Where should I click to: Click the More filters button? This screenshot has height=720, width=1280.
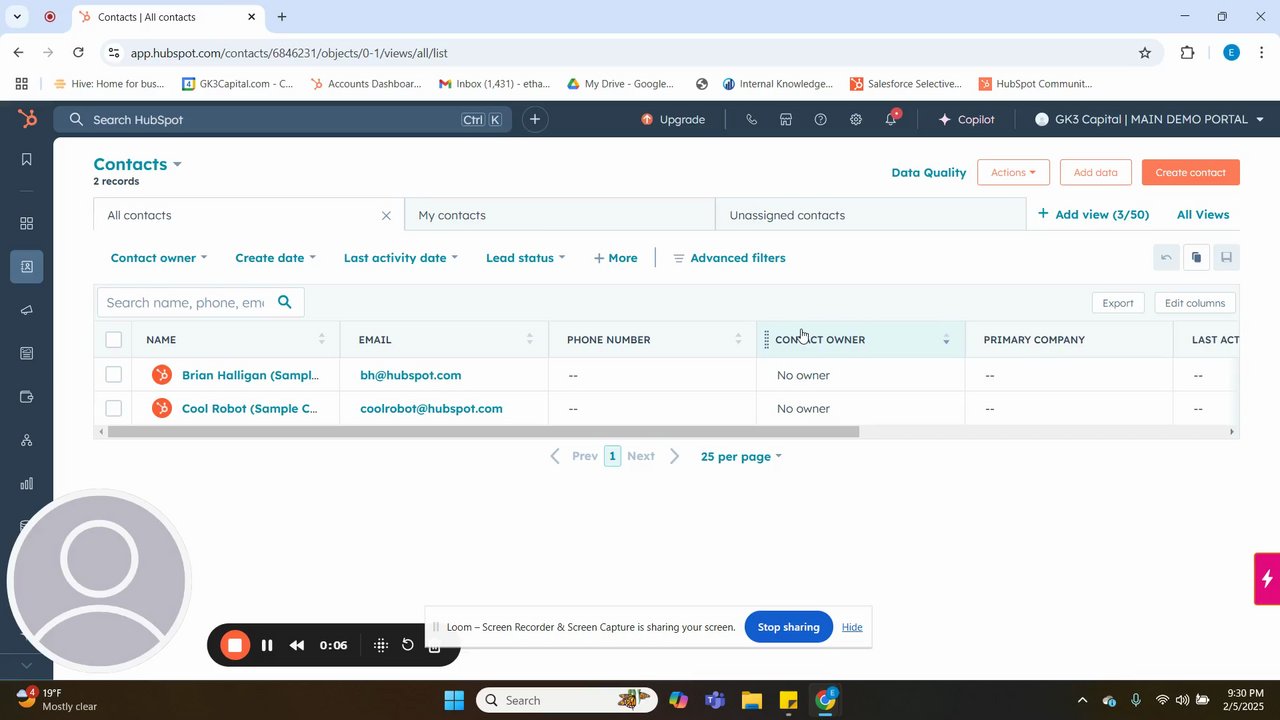pyautogui.click(x=615, y=258)
